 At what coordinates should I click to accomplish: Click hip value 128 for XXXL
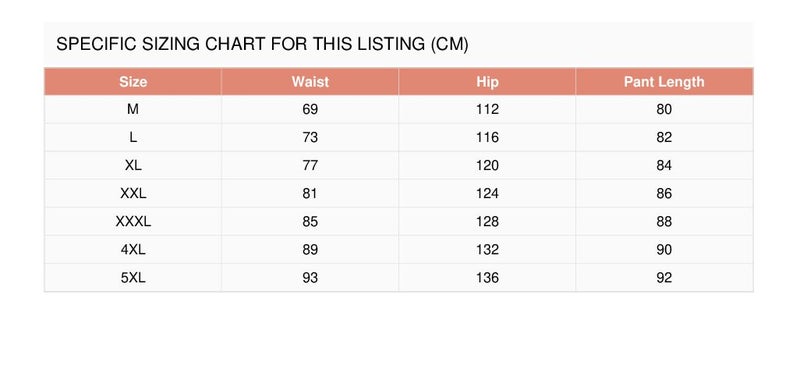pos(487,221)
